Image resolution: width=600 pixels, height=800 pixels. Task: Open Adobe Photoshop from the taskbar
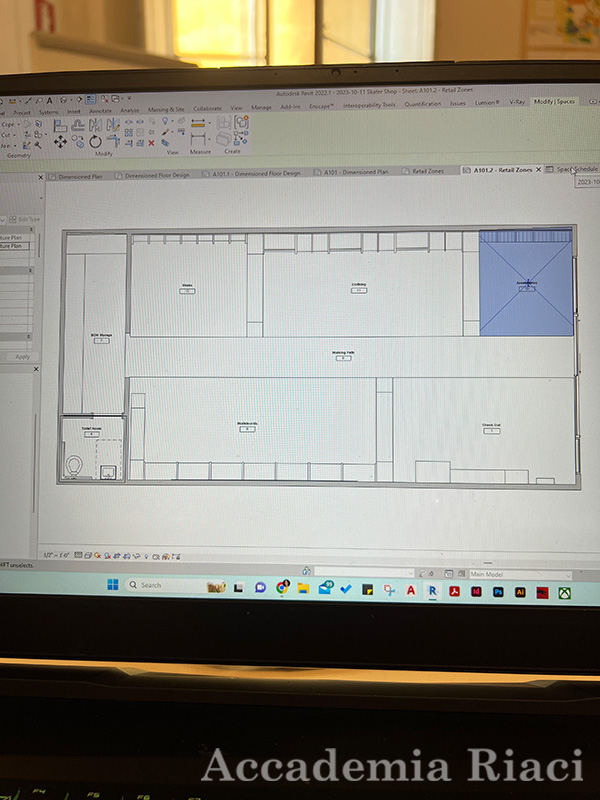tap(498, 592)
